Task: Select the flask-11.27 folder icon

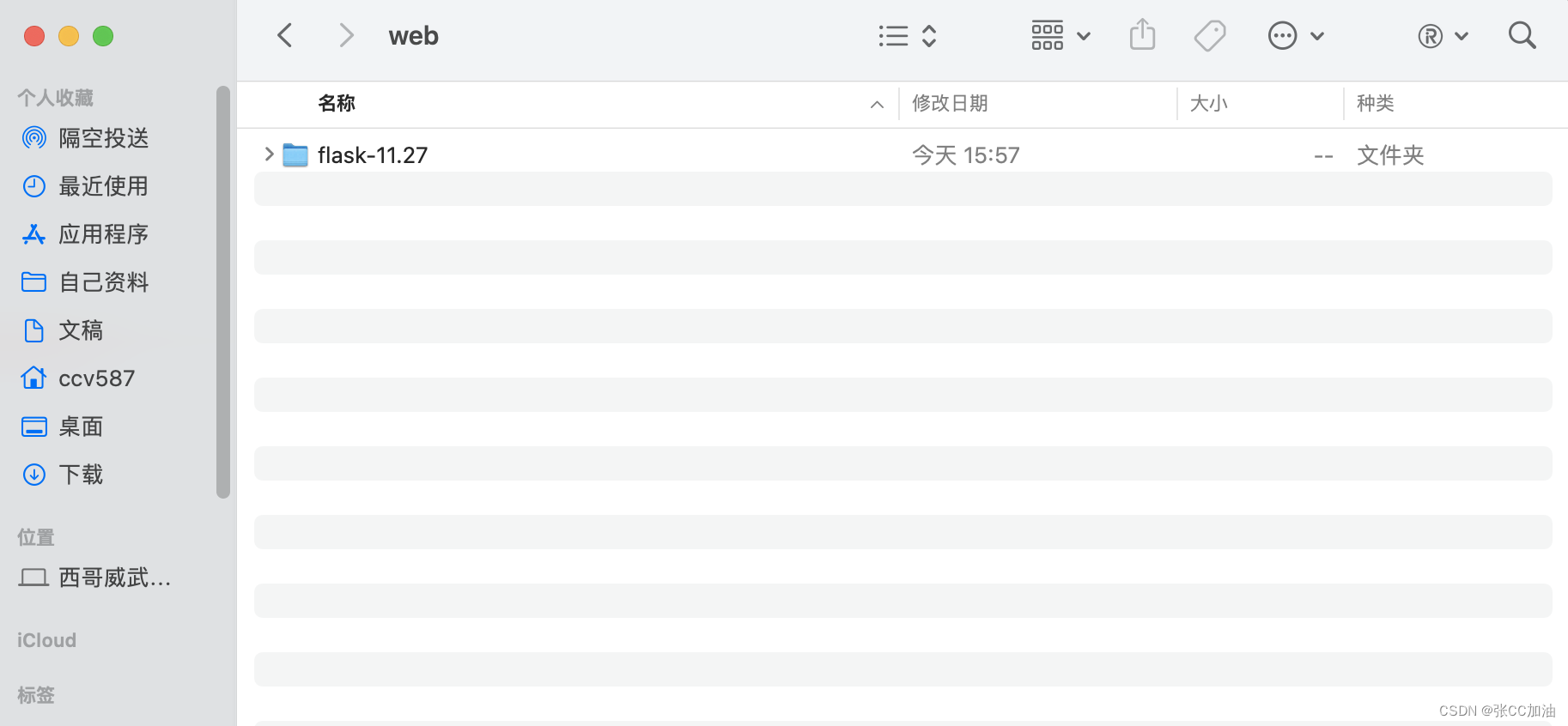Action: coord(295,155)
